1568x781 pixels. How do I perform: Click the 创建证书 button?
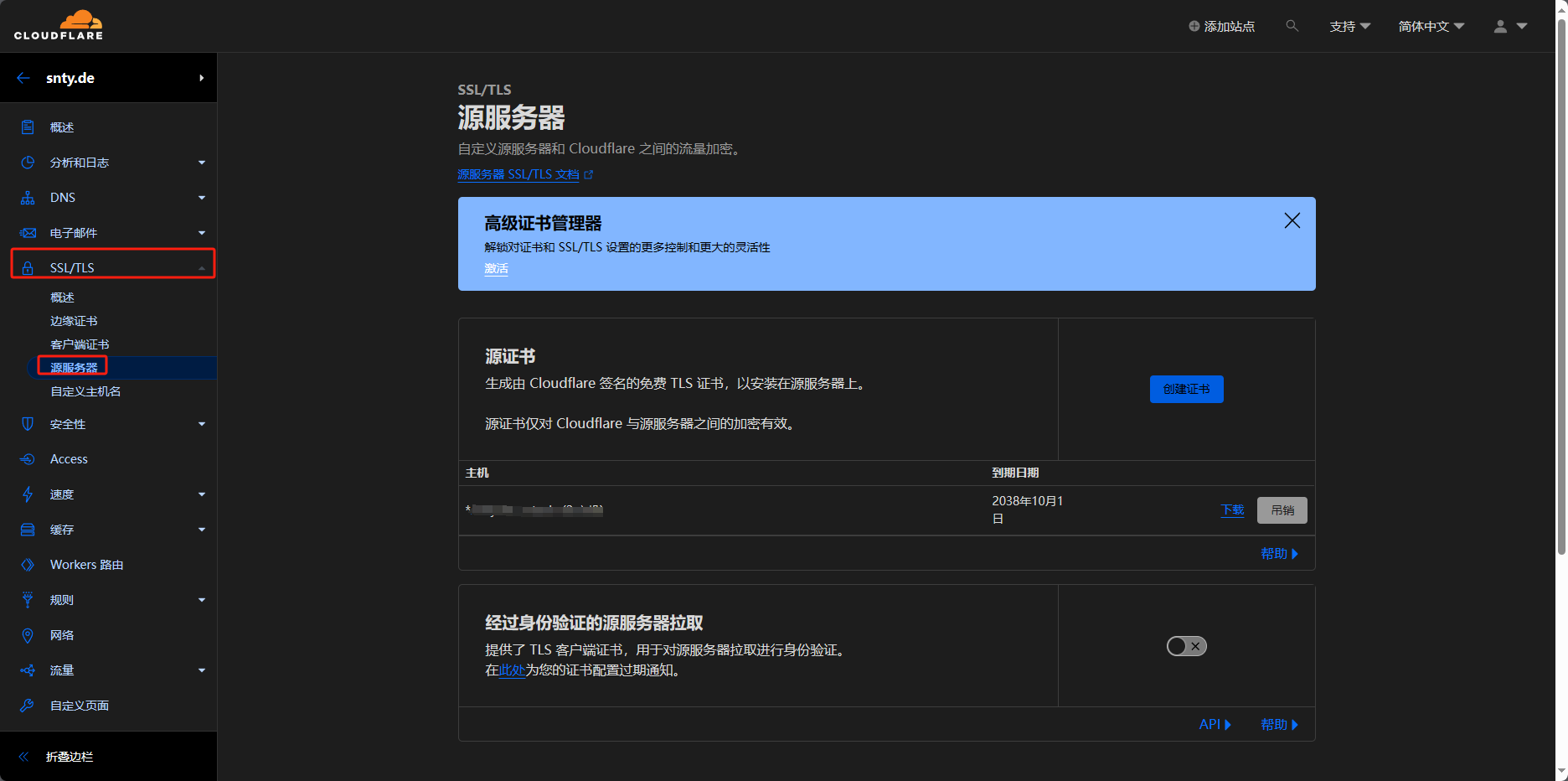tap(1186, 389)
